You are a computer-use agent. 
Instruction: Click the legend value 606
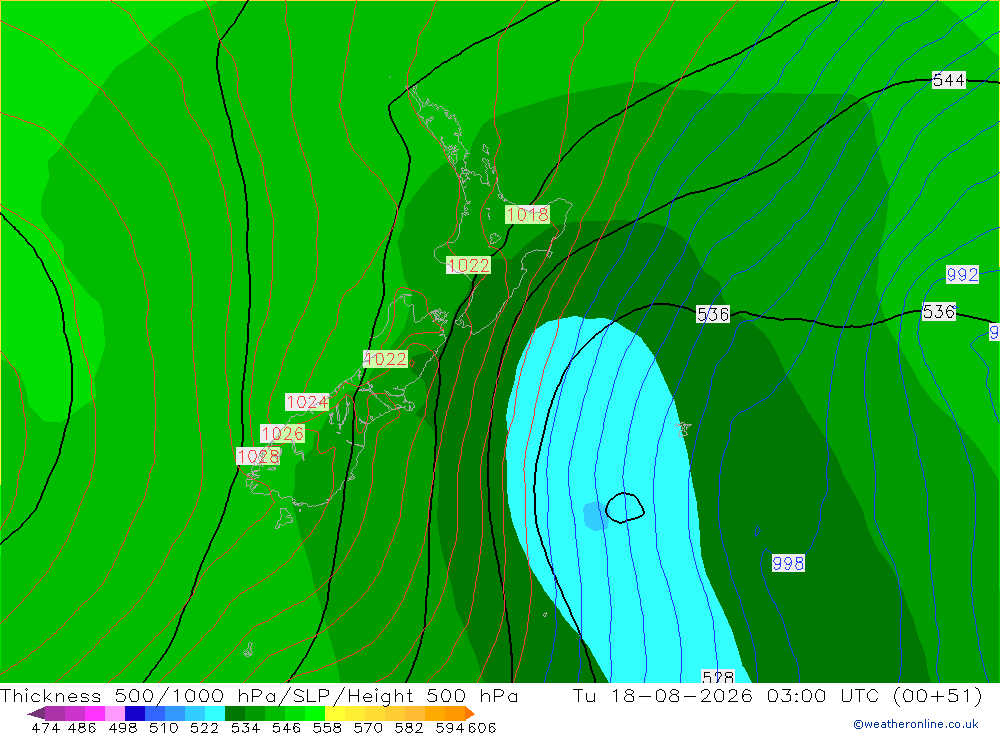pos(482,727)
